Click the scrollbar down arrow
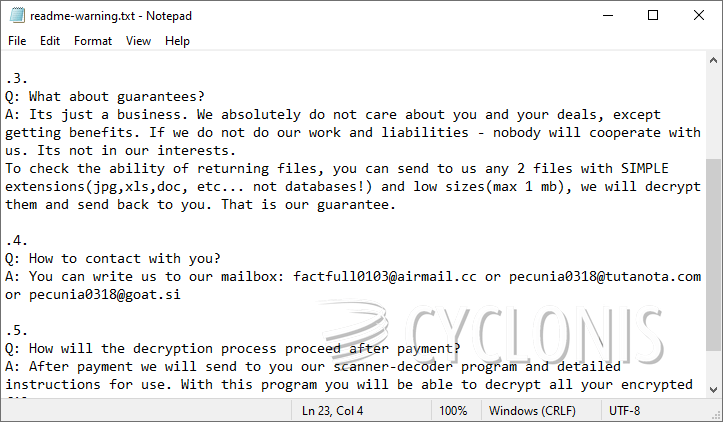The image size is (723, 422). tap(713, 390)
